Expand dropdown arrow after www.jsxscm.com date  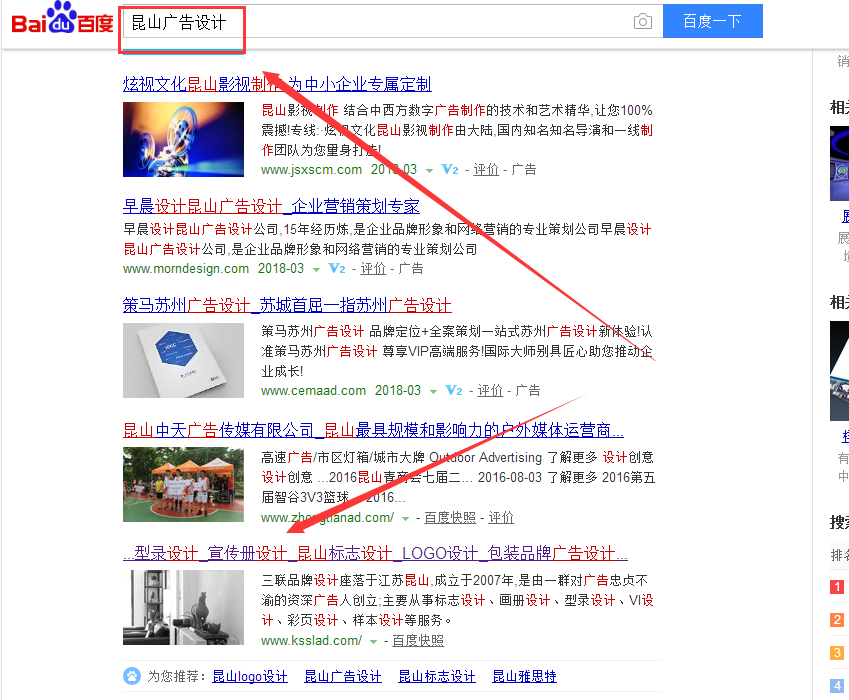click(x=429, y=171)
